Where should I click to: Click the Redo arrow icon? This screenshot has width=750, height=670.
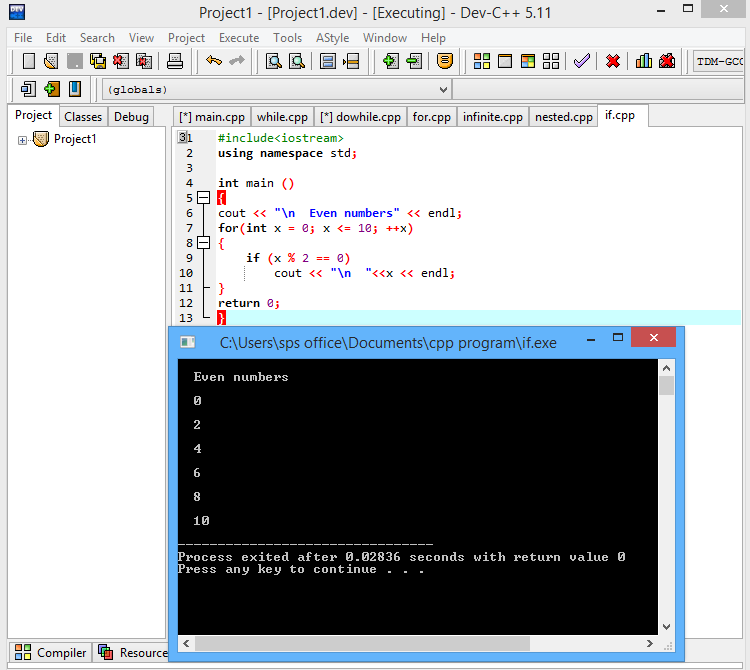237,61
